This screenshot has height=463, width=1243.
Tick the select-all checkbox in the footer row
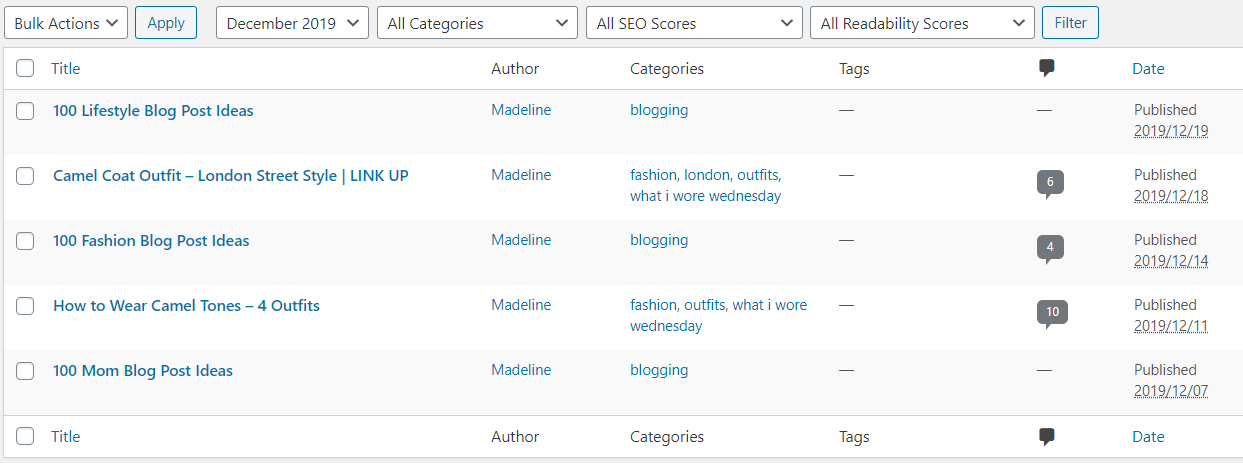[x=25, y=437]
